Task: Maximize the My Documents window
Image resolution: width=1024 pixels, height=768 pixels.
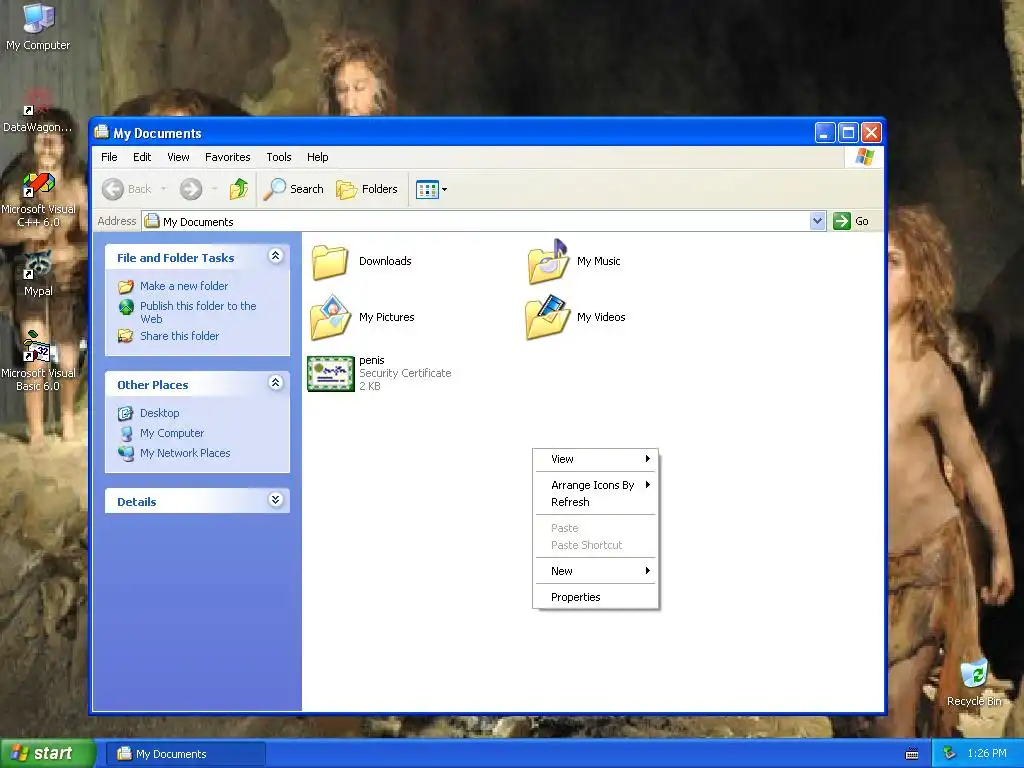Action: coord(848,133)
